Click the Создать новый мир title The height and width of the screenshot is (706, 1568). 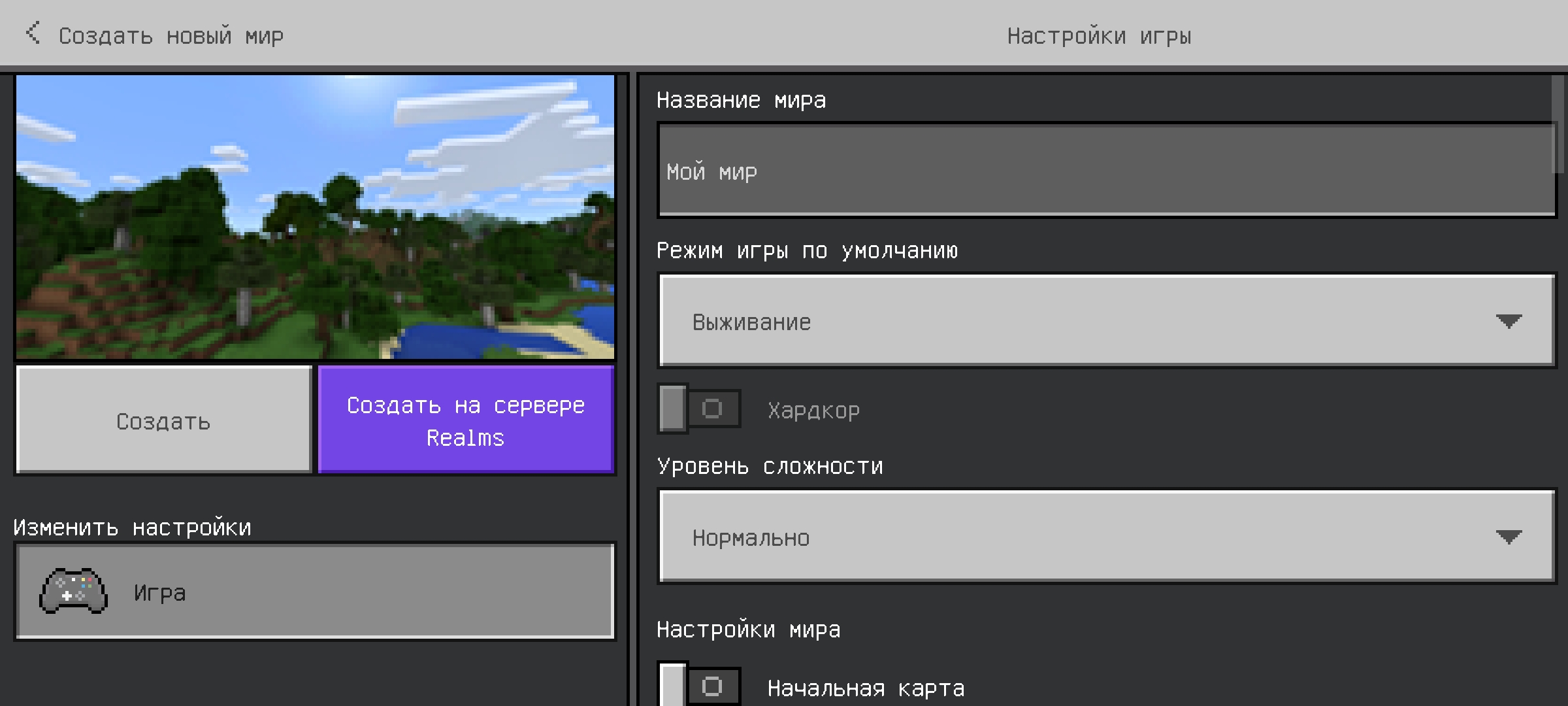[171, 36]
